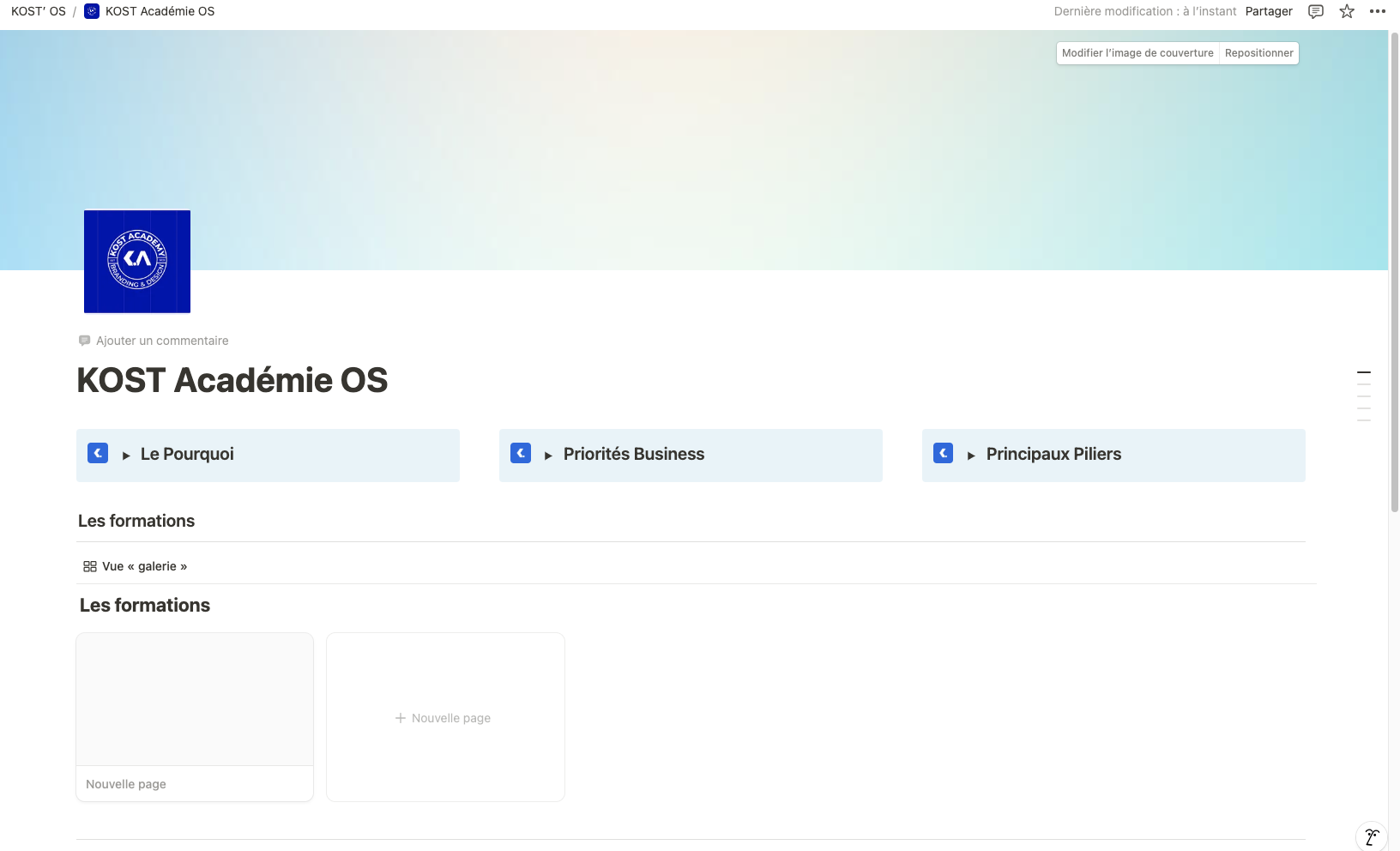Click the KOST Academy page icon
The width and height of the screenshot is (1400, 851).
(x=137, y=261)
